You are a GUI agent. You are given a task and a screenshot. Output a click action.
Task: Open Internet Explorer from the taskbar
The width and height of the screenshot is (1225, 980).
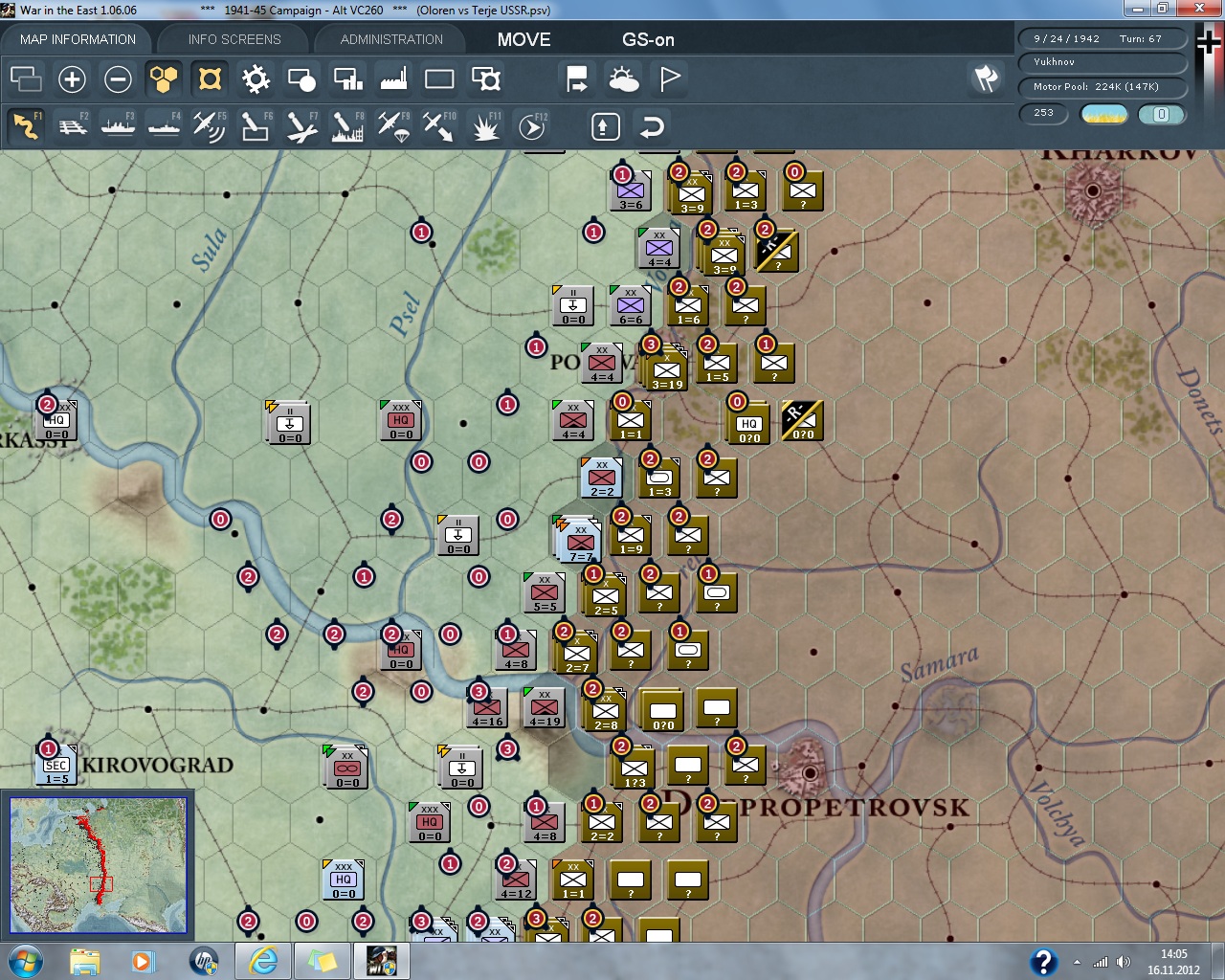coord(263,960)
